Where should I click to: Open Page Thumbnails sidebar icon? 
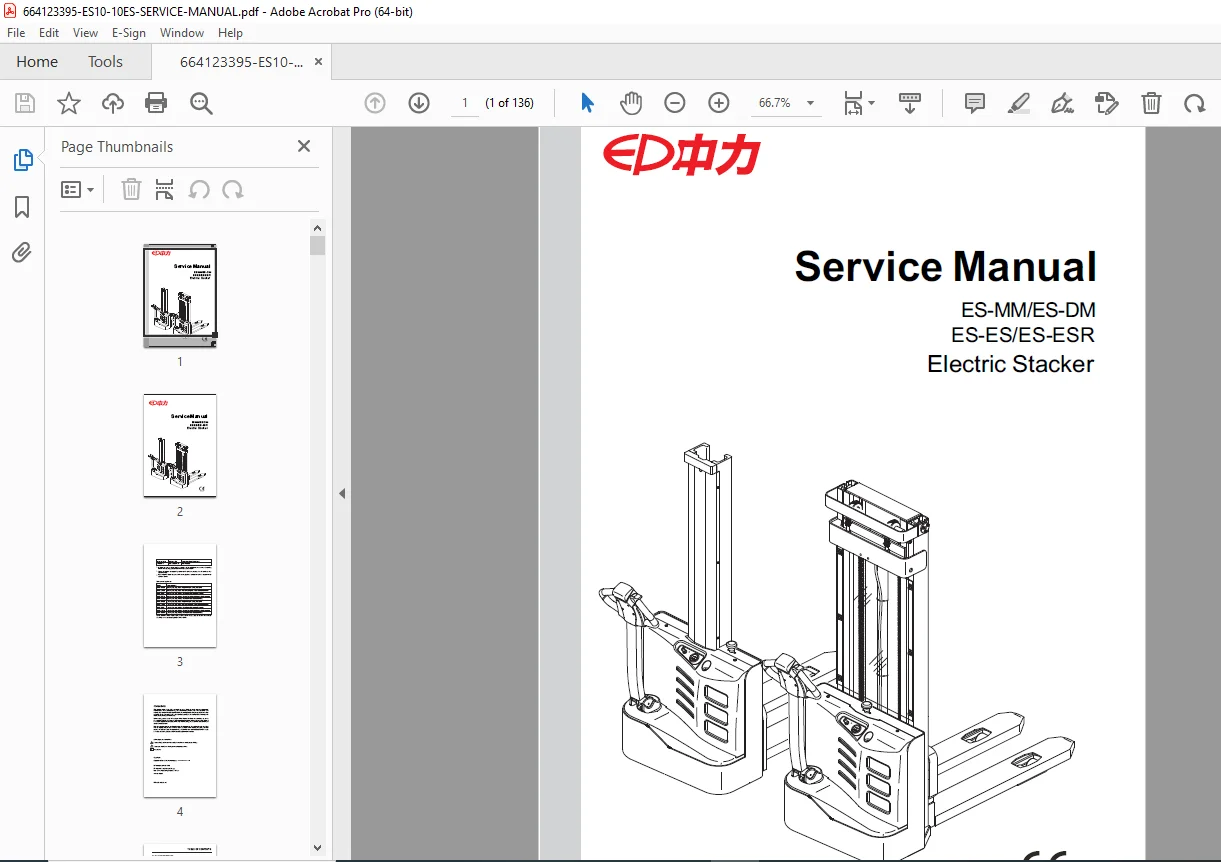click(22, 160)
